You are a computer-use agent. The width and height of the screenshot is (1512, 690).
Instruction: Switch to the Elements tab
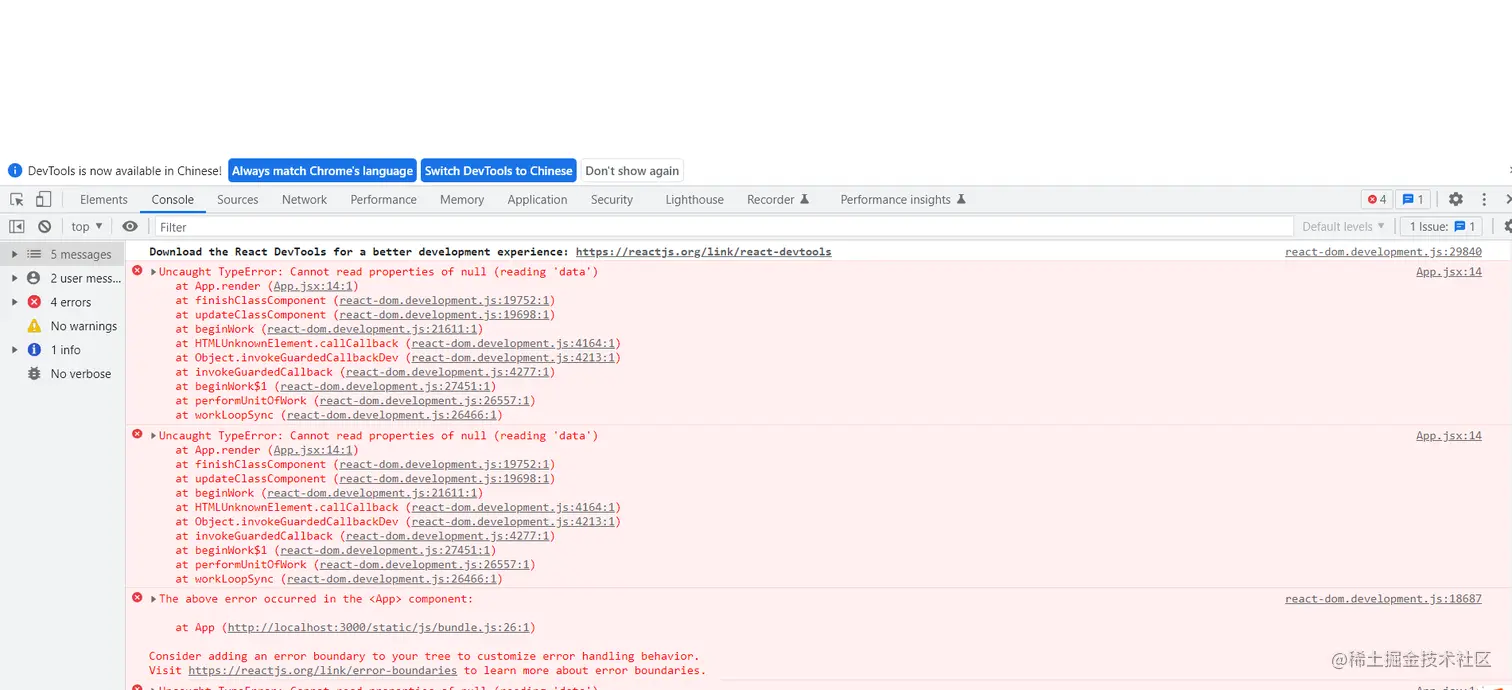click(x=104, y=199)
